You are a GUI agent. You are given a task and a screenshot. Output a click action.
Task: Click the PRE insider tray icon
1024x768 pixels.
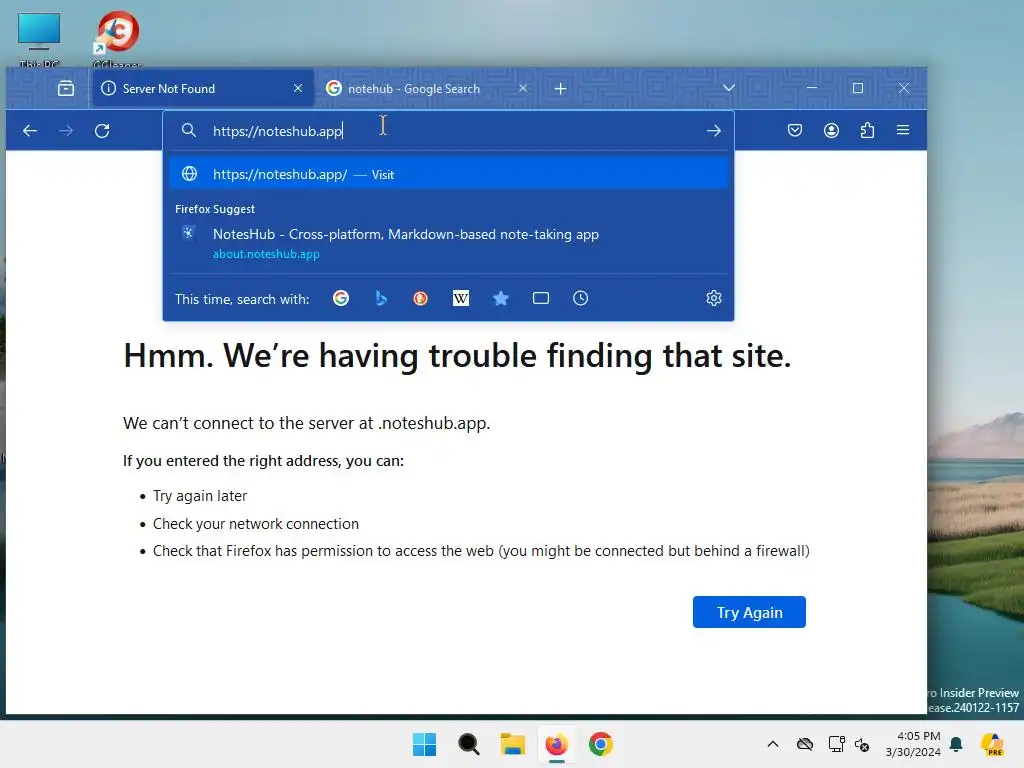click(x=992, y=744)
